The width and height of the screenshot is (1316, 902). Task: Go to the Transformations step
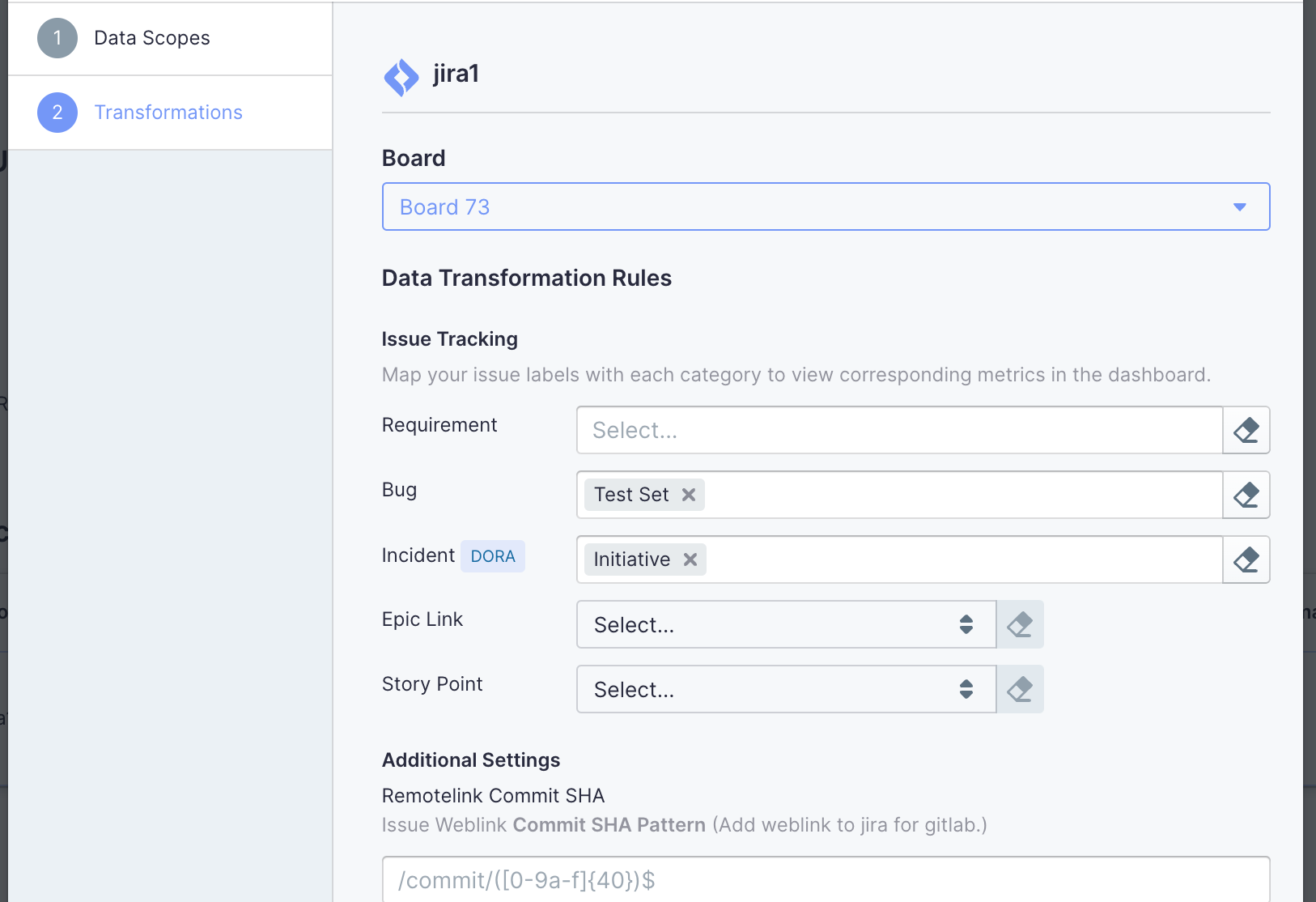[170, 113]
